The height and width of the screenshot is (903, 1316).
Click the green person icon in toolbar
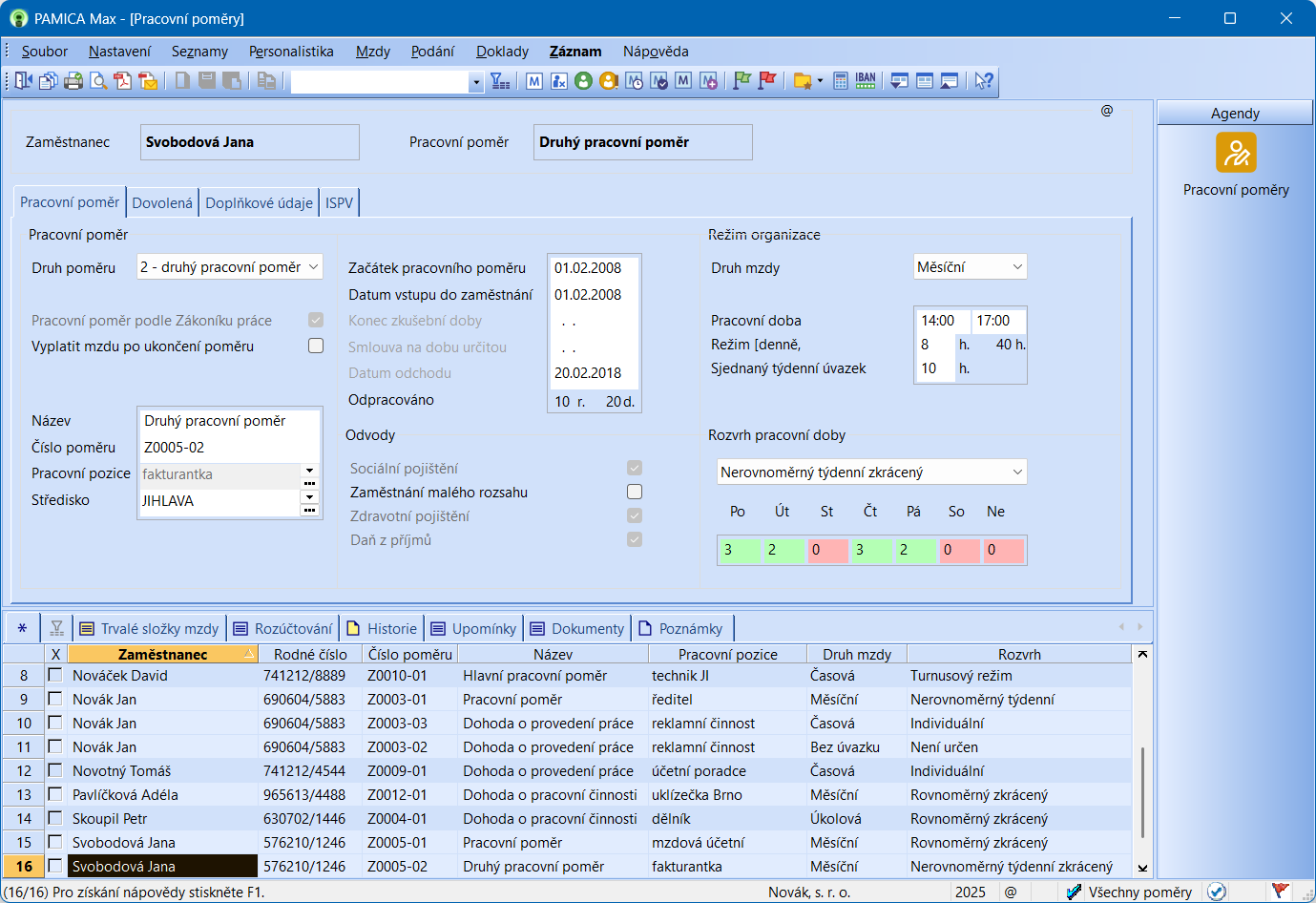tap(584, 81)
